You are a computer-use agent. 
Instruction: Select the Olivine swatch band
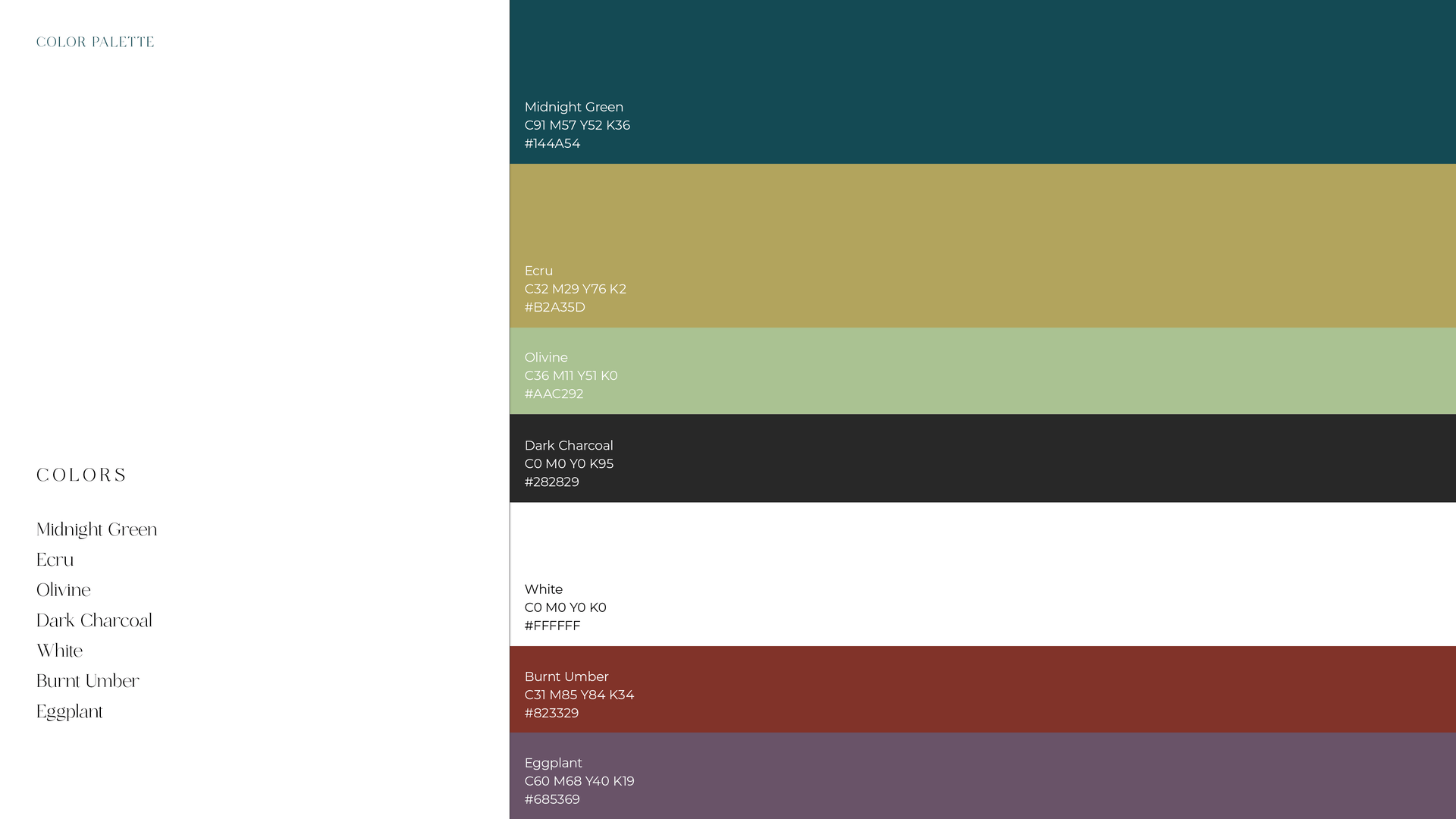(982, 371)
